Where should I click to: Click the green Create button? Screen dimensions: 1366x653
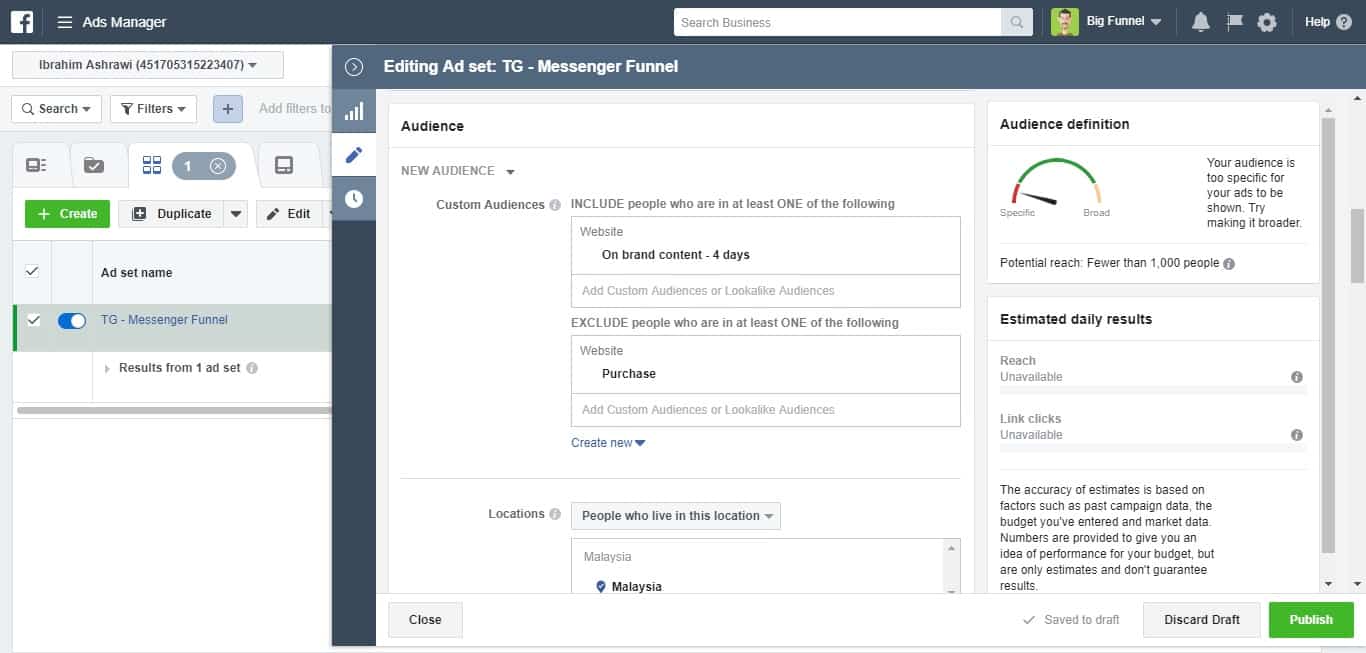tap(67, 214)
